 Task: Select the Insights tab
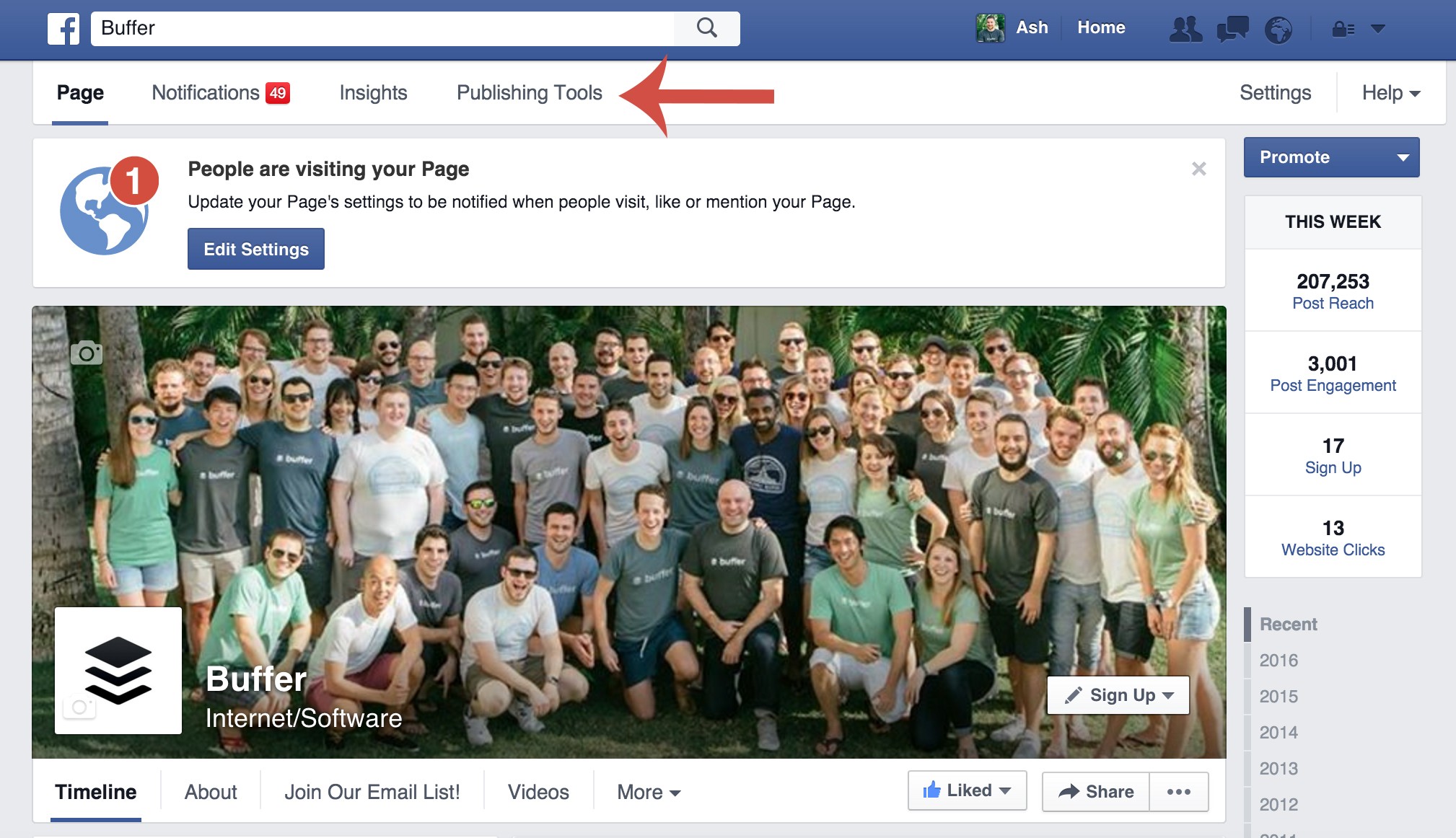coord(375,92)
